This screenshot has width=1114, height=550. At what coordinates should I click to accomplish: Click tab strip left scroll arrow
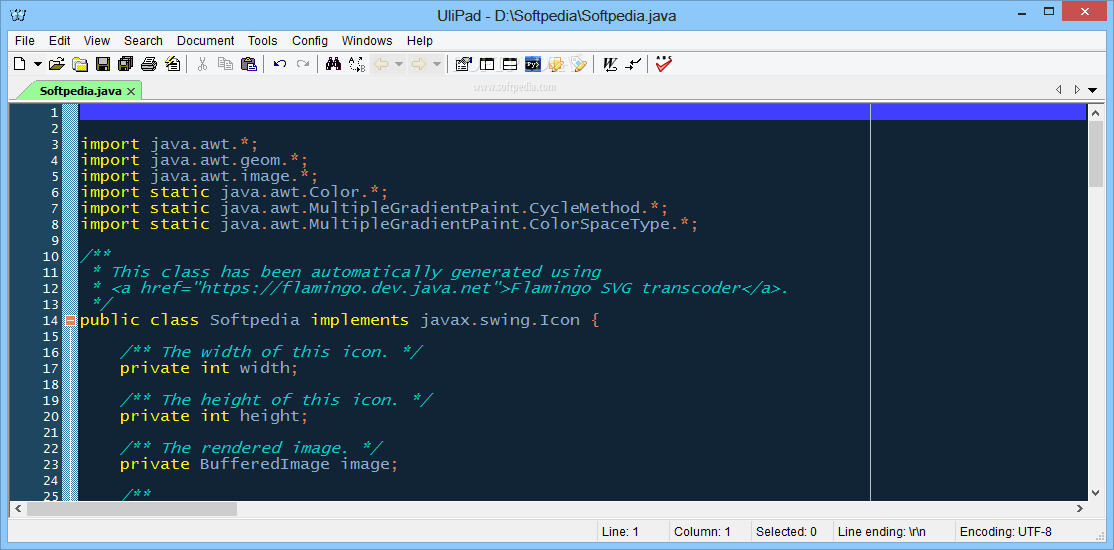[1059, 90]
